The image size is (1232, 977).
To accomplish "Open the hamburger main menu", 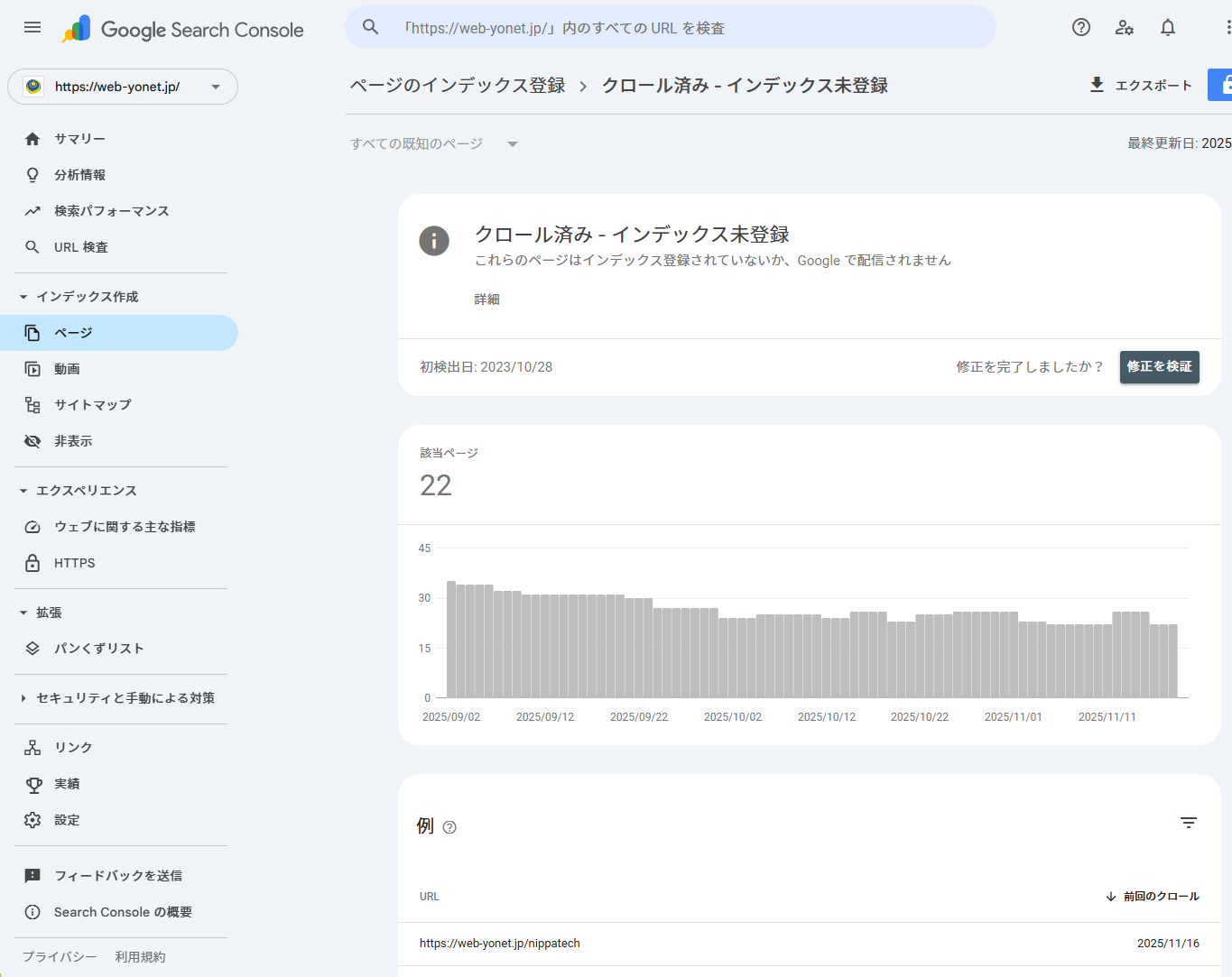I will click(x=32, y=27).
